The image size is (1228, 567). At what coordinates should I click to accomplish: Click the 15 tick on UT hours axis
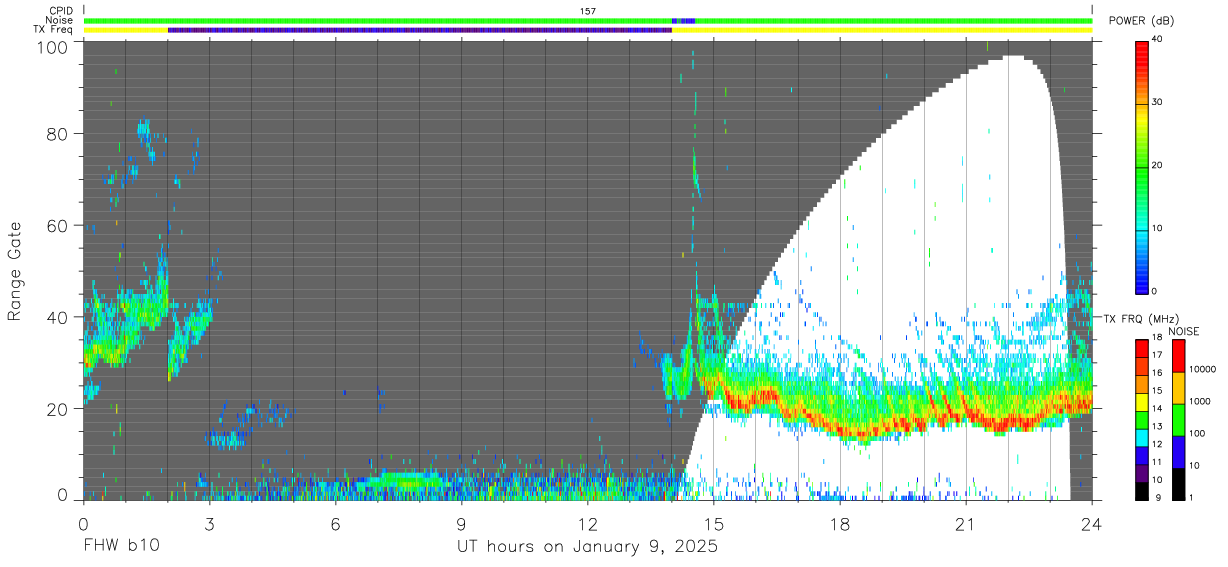(x=714, y=522)
